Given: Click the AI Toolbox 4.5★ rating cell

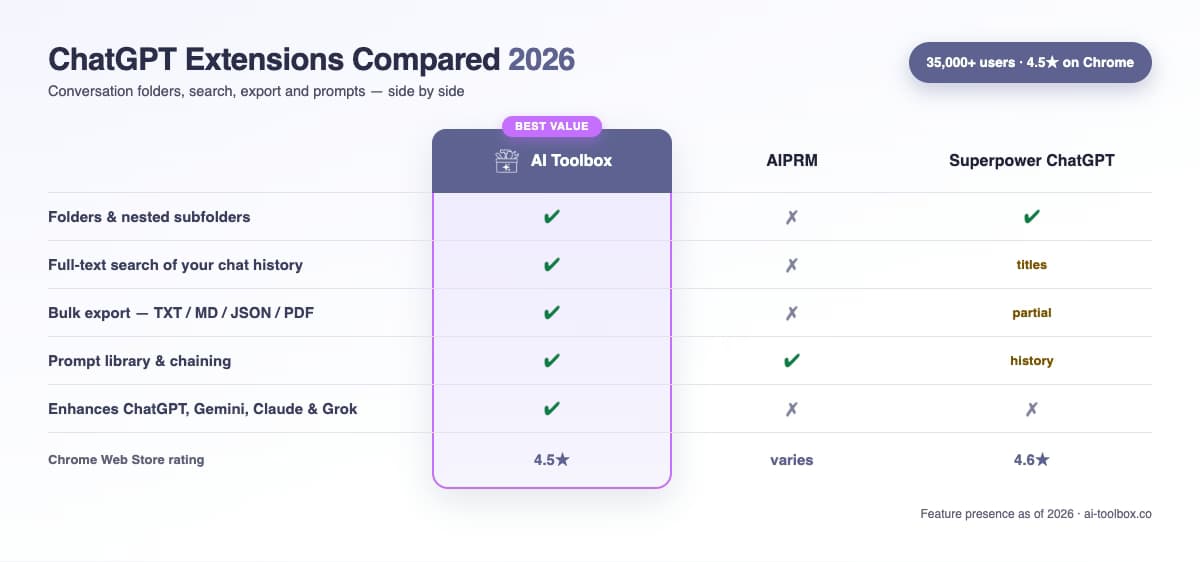Looking at the screenshot, I should (x=552, y=460).
